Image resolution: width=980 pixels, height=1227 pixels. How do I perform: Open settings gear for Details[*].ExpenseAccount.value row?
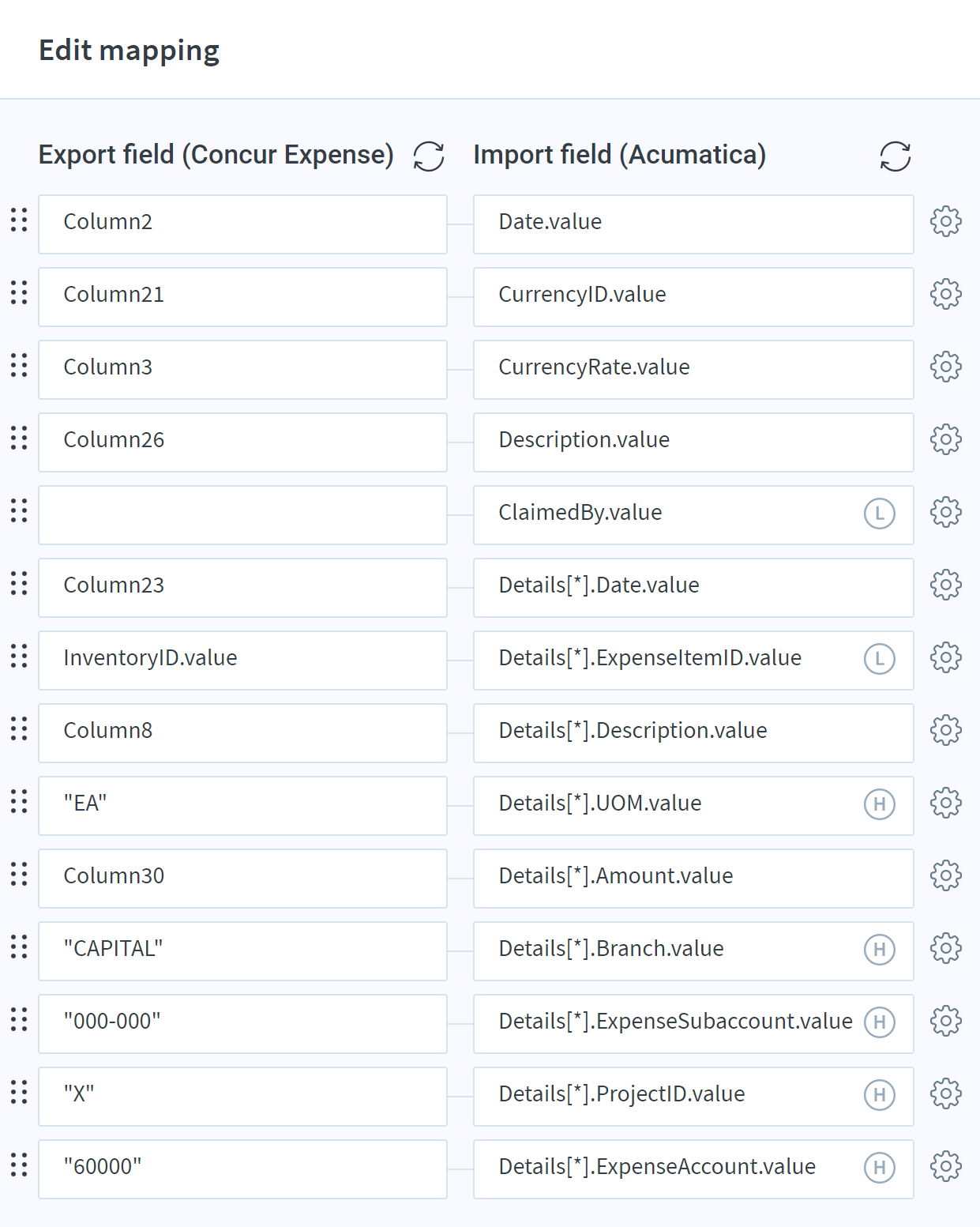click(x=946, y=1167)
